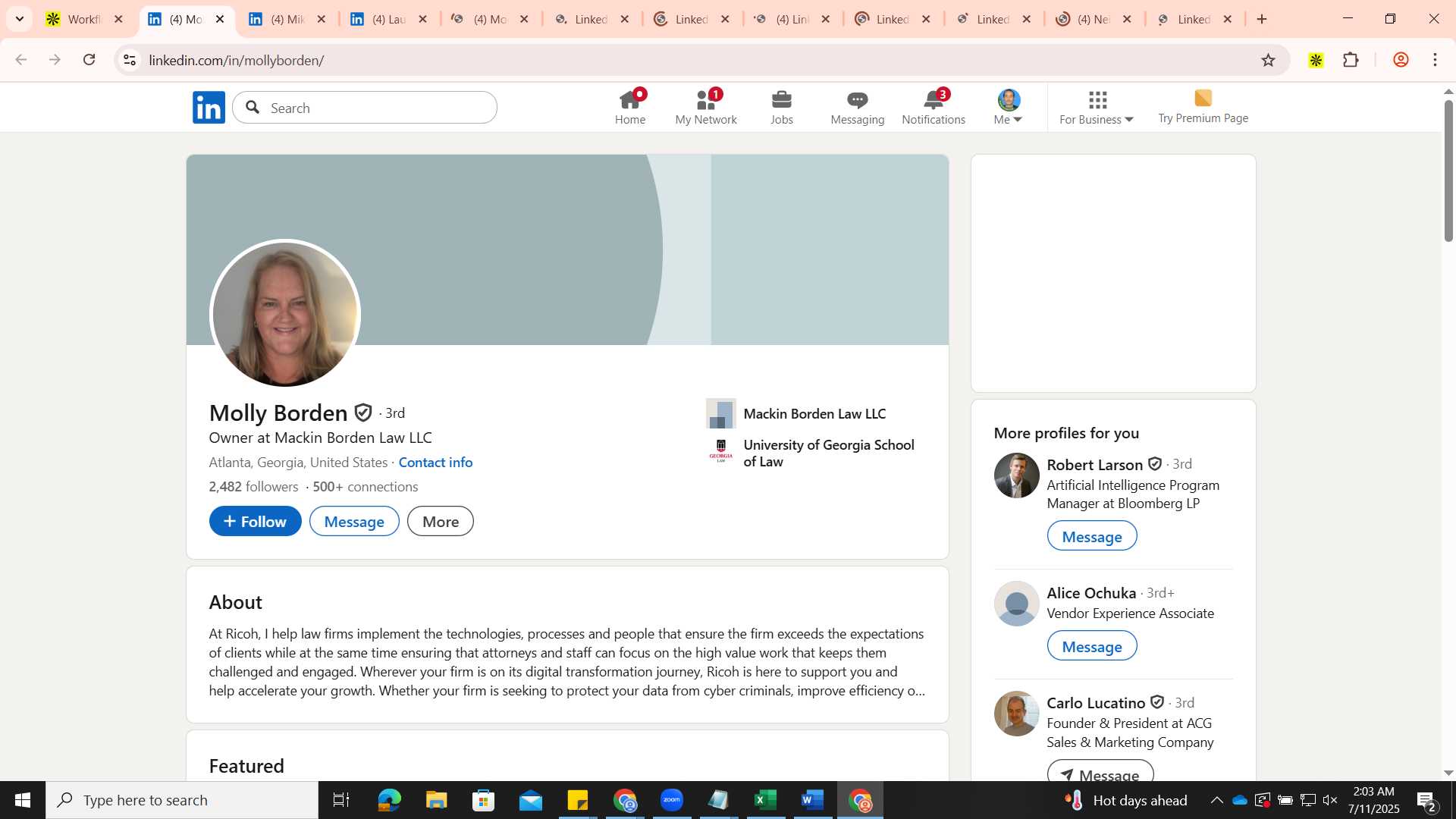Message Robert Larson
The width and height of the screenshot is (1456, 819).
(x=1092, y=536)
